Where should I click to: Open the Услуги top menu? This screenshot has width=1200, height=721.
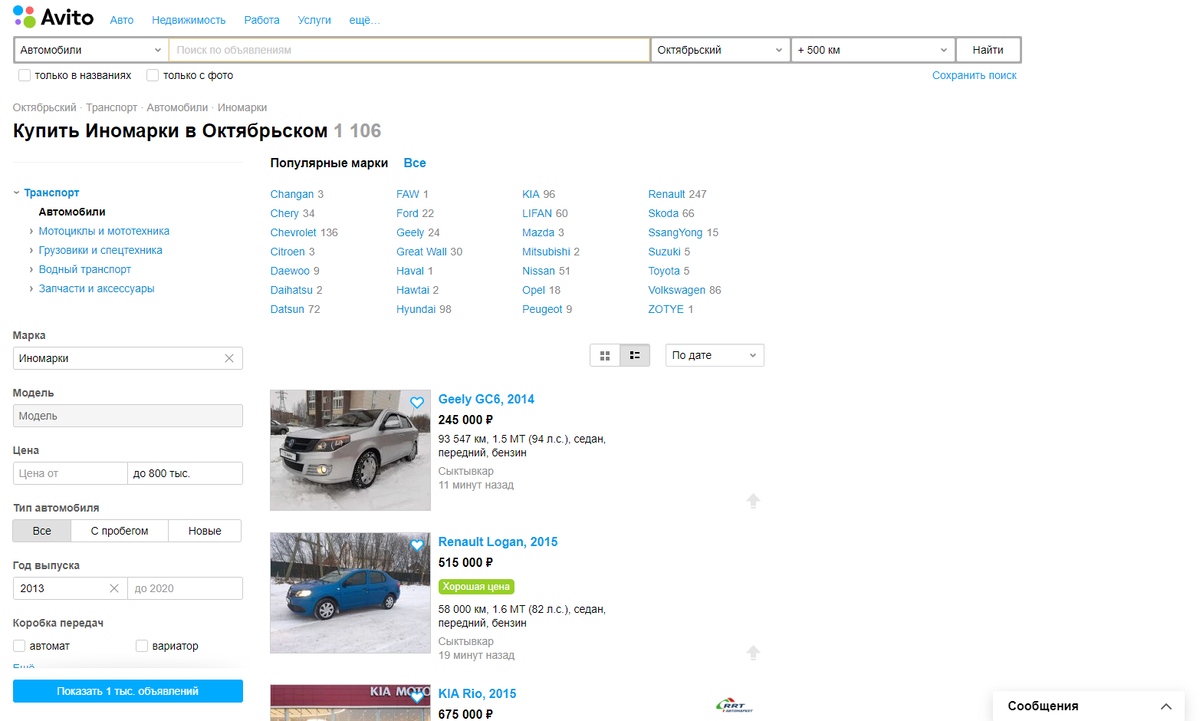pos(315,20)
